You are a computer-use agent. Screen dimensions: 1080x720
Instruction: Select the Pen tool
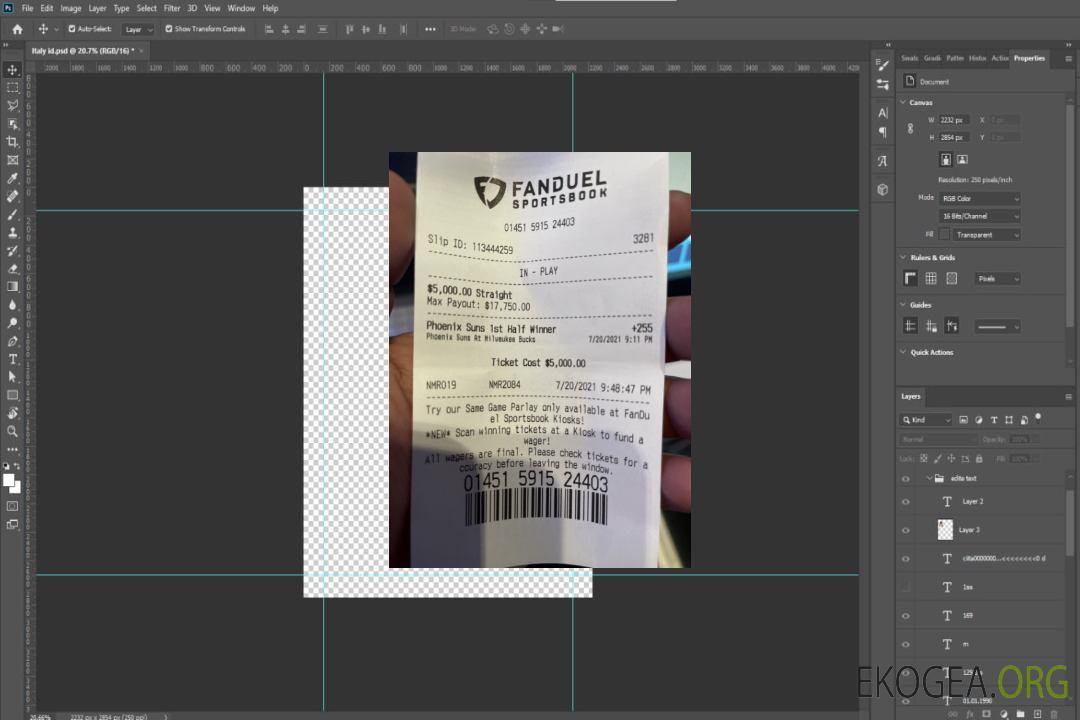12,341
